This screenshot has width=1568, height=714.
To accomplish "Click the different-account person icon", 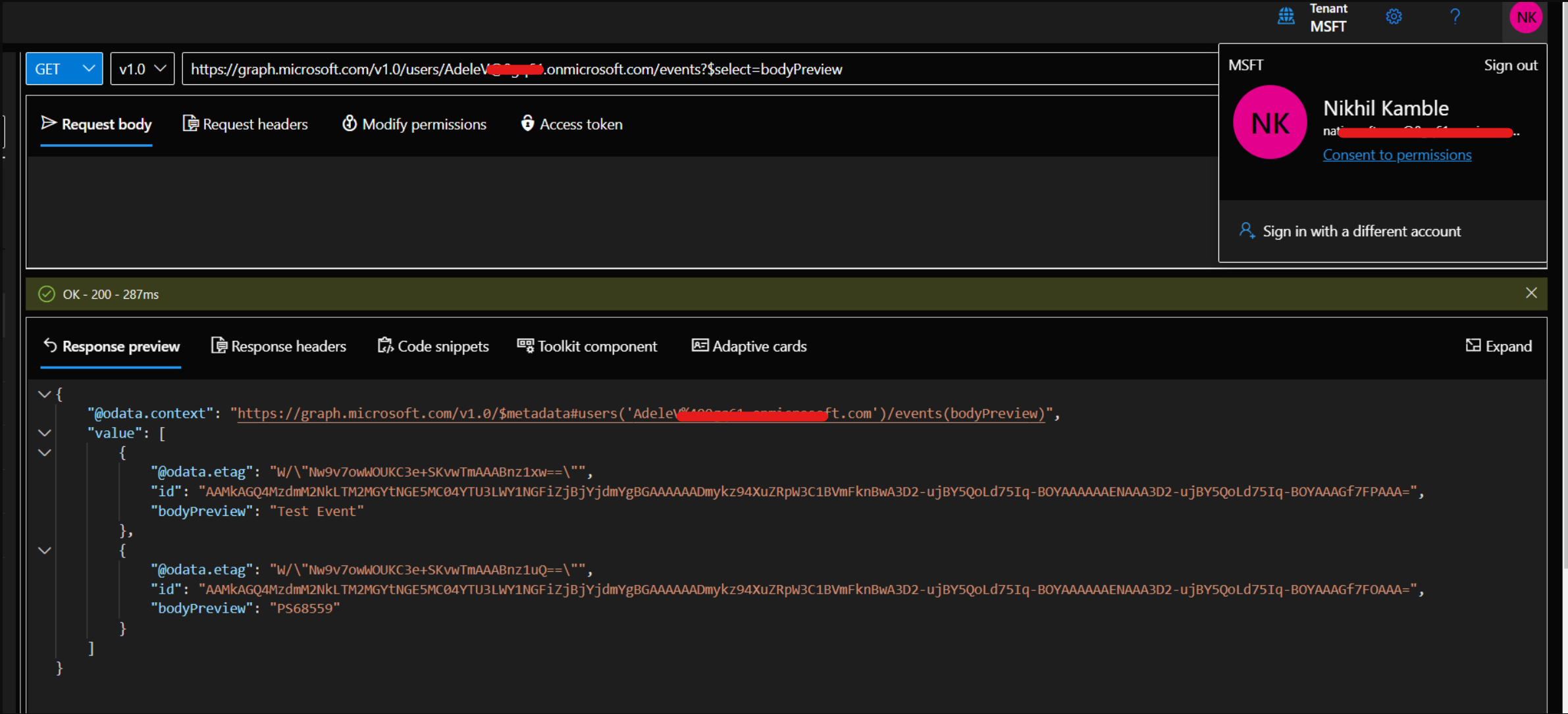I will (1247, 230).
